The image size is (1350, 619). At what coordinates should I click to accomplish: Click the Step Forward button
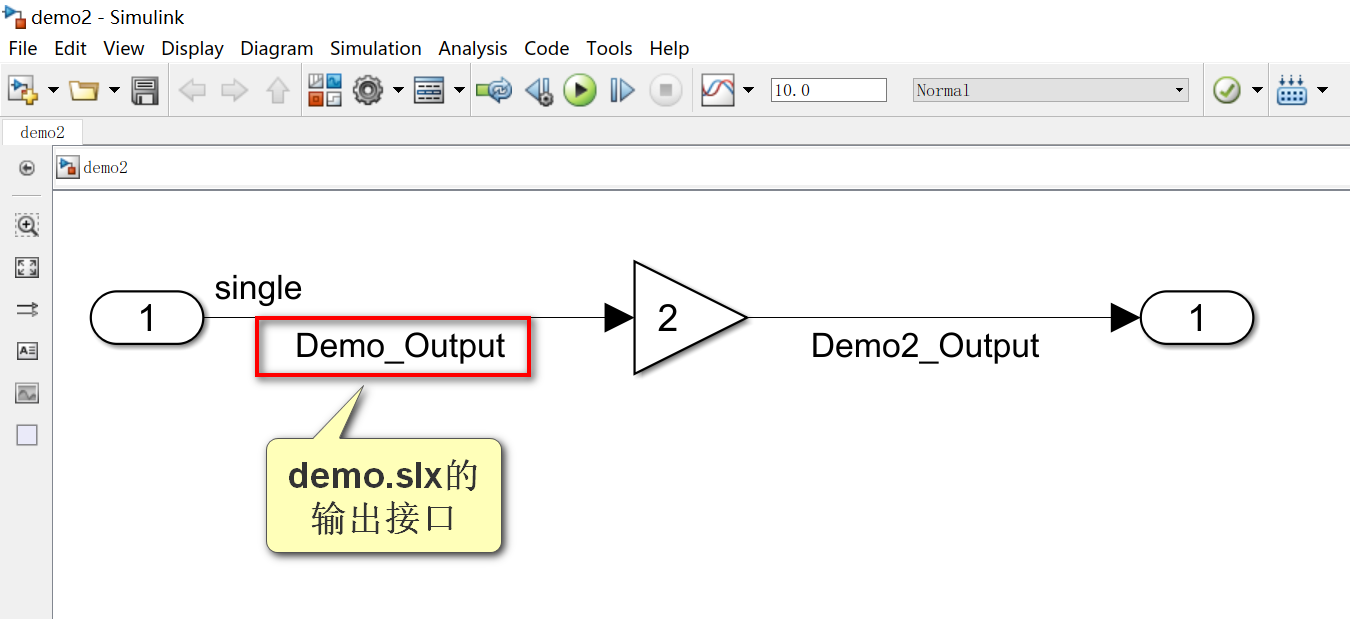[623, 91]
